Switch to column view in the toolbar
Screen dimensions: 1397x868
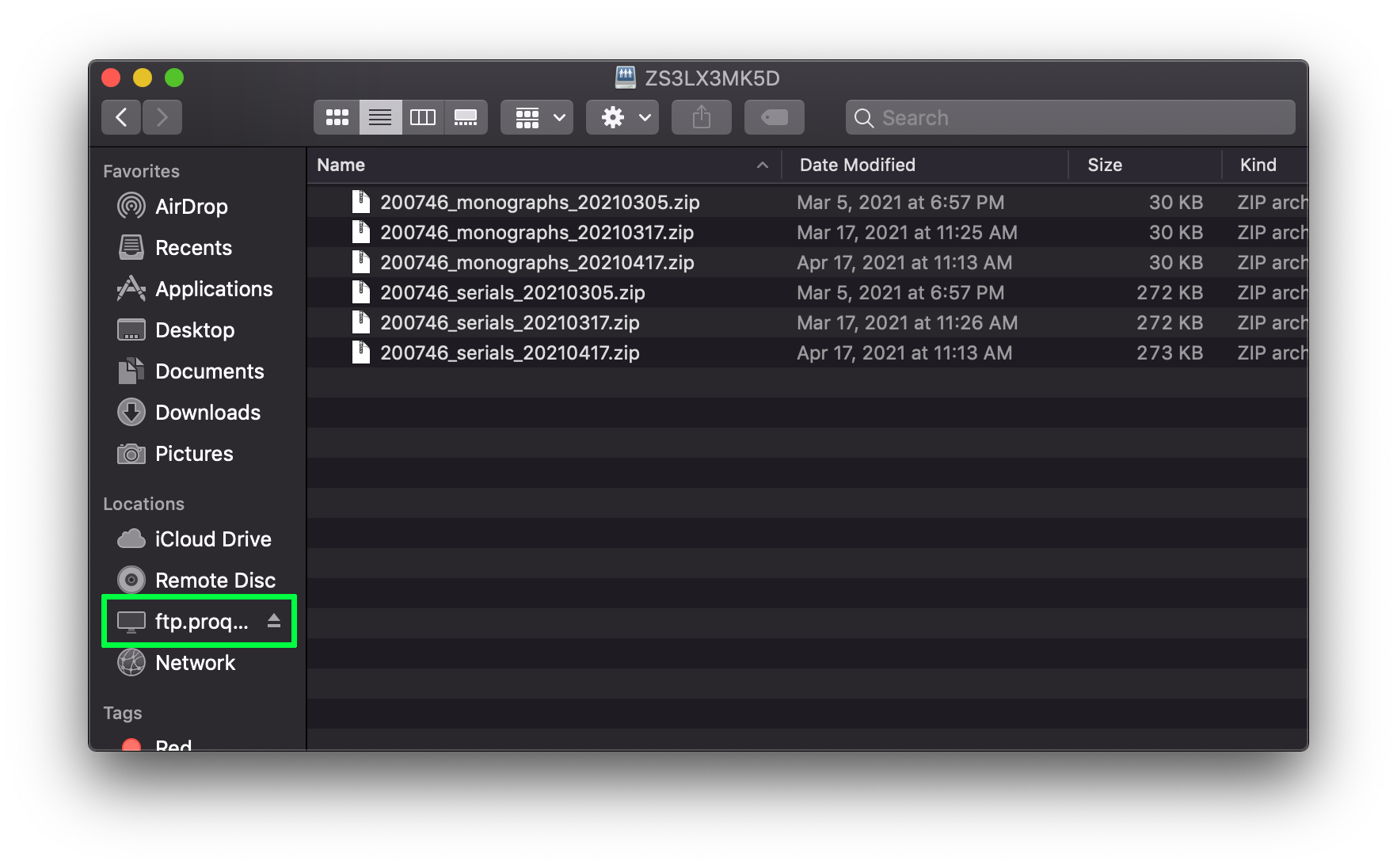(x=424, y=117)
